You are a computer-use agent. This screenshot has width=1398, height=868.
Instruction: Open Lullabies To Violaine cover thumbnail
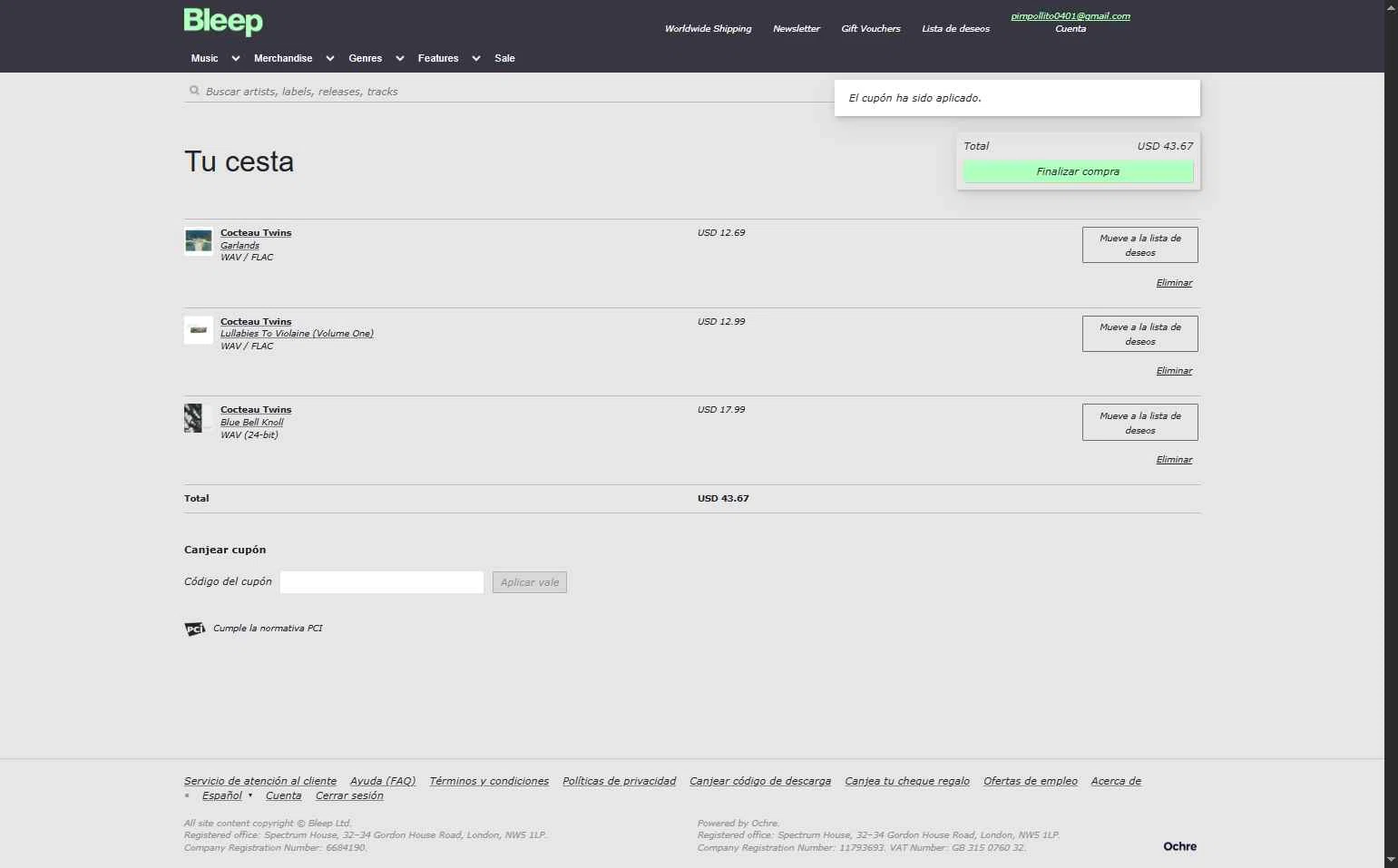pyautogui.click(x=199, y=330)
